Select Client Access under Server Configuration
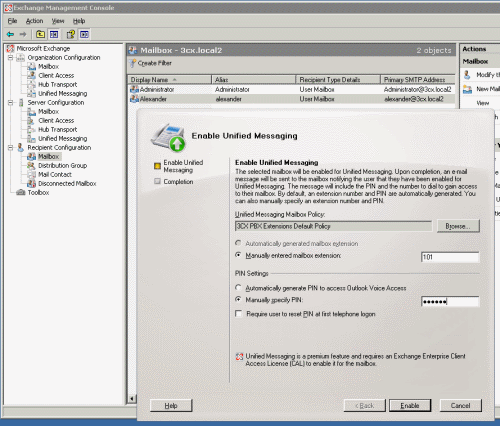This screenshot has height=426, width=500. (56, 121)
